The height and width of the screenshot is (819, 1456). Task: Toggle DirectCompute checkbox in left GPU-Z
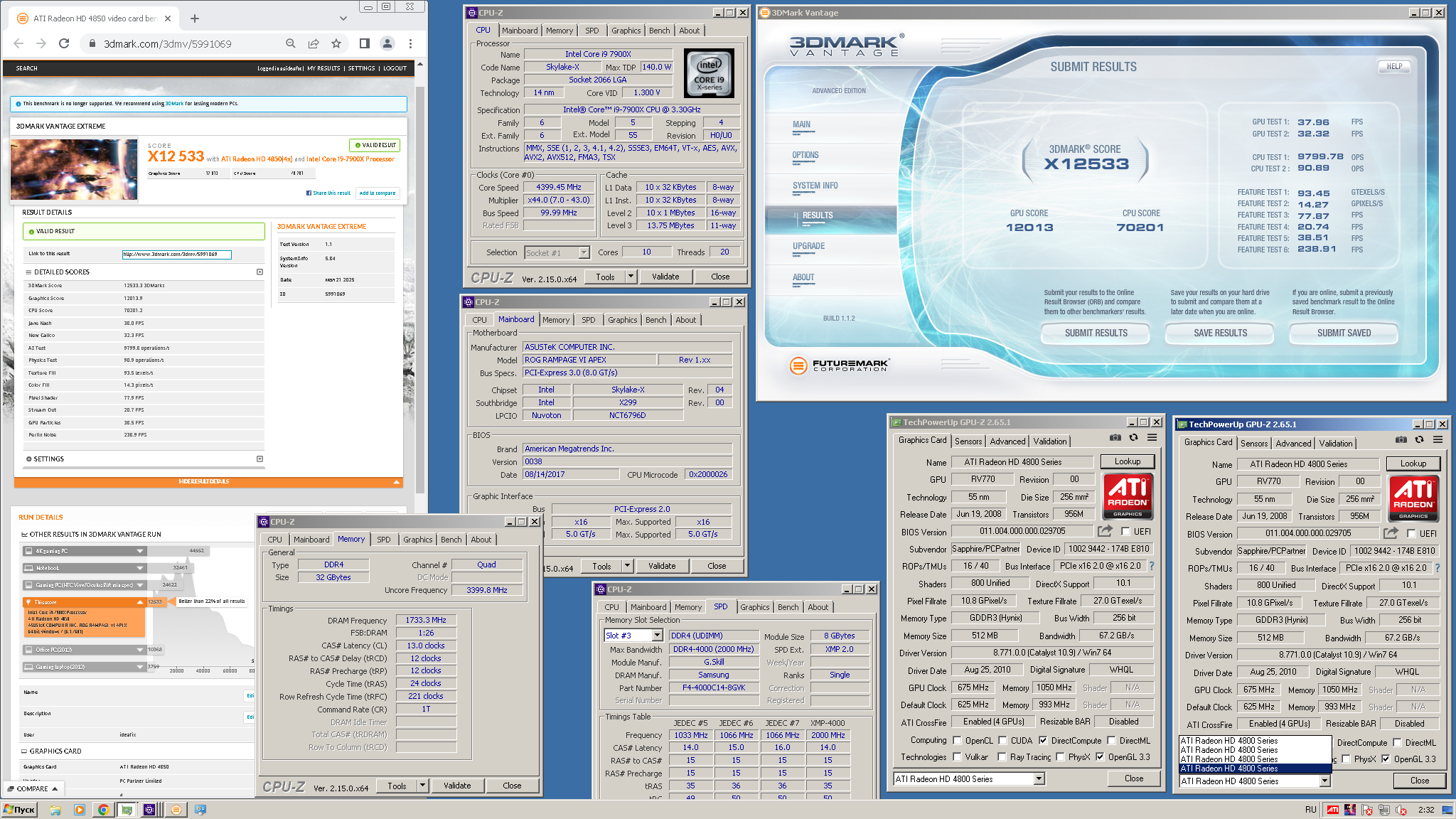(x=1043, y=740)
